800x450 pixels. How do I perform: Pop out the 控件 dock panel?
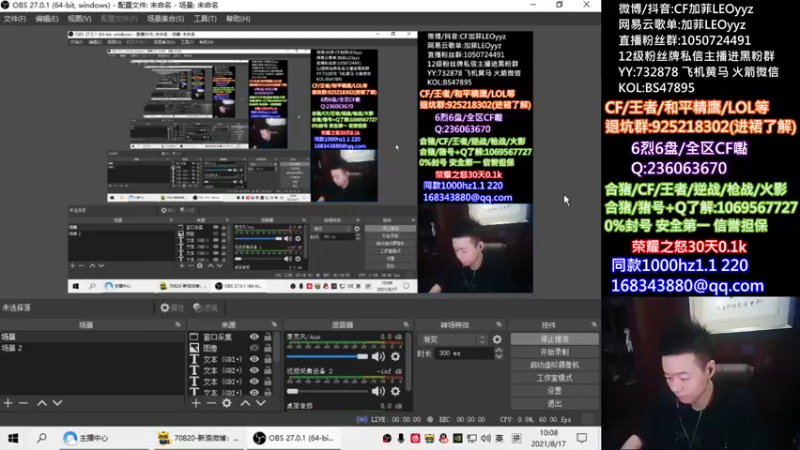click(x=594, y=324)
